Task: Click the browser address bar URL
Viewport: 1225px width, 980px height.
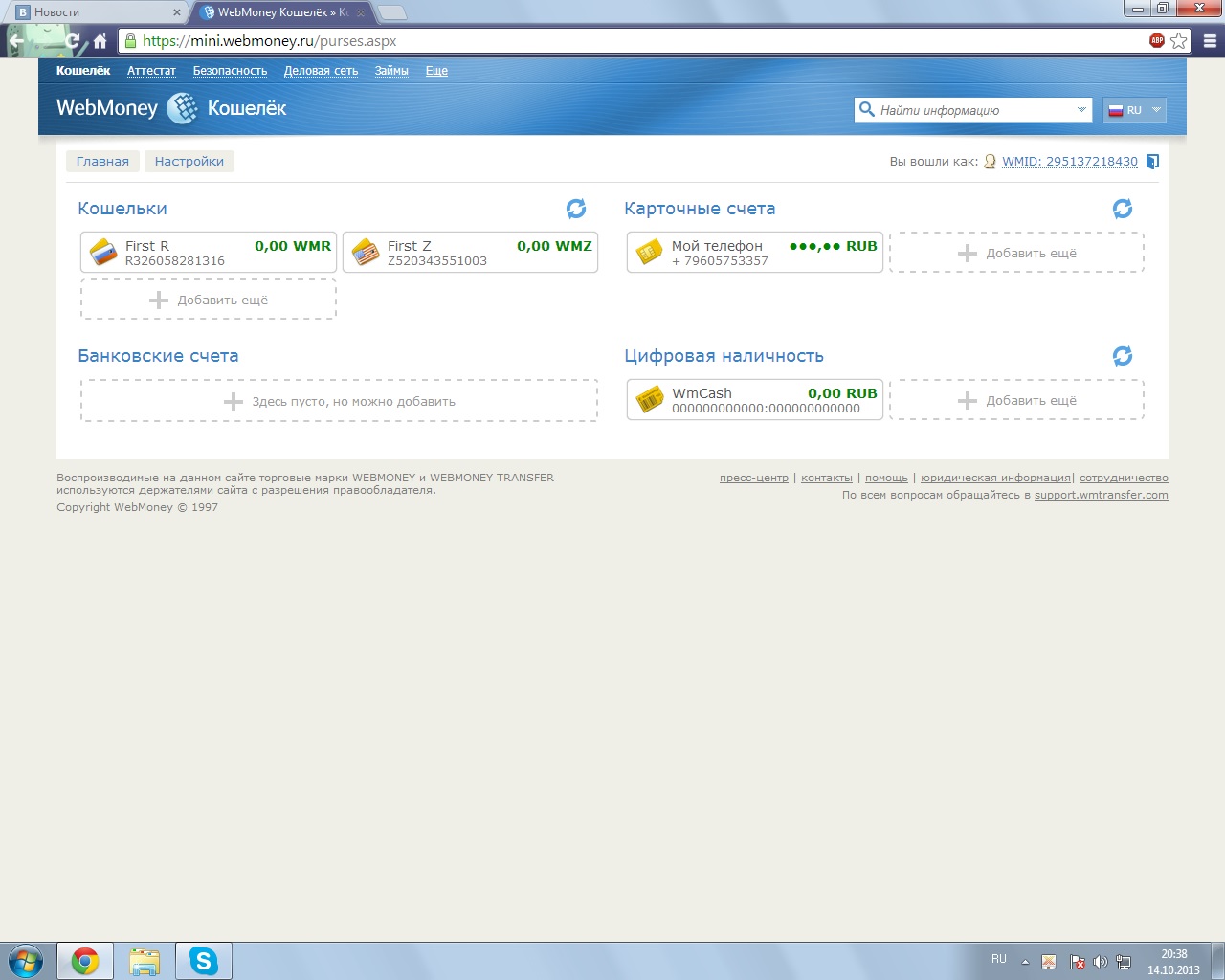Action: click(x=269, y=41)
